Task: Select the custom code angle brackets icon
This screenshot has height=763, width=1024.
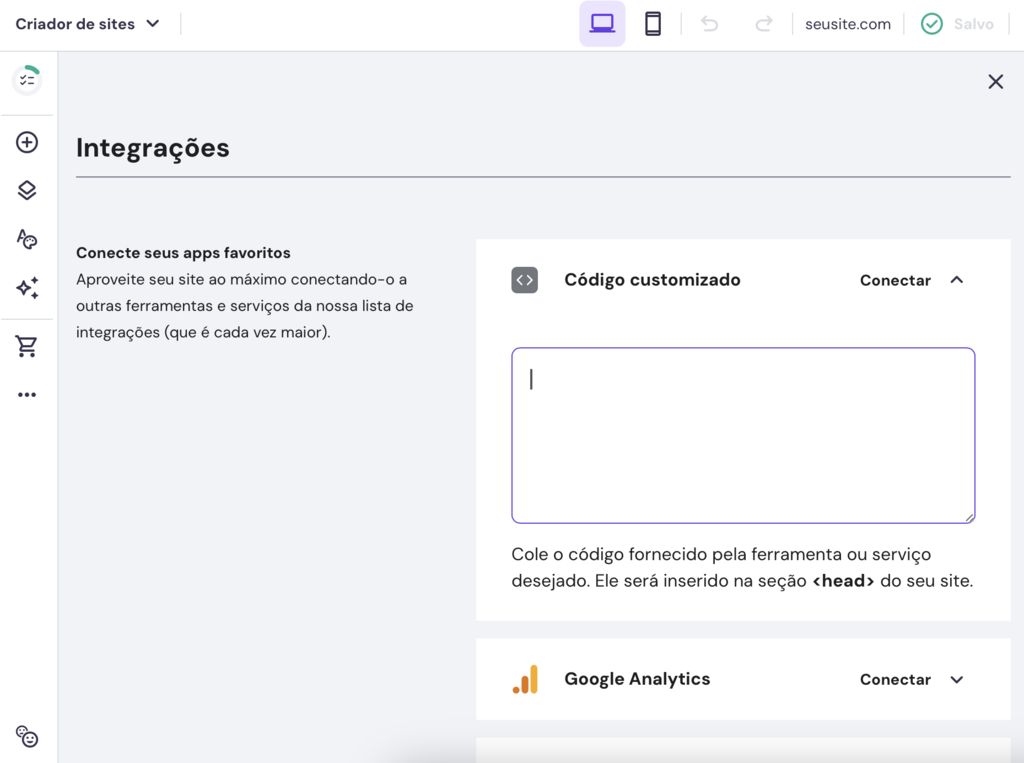Action: click(x=524, y=280)
